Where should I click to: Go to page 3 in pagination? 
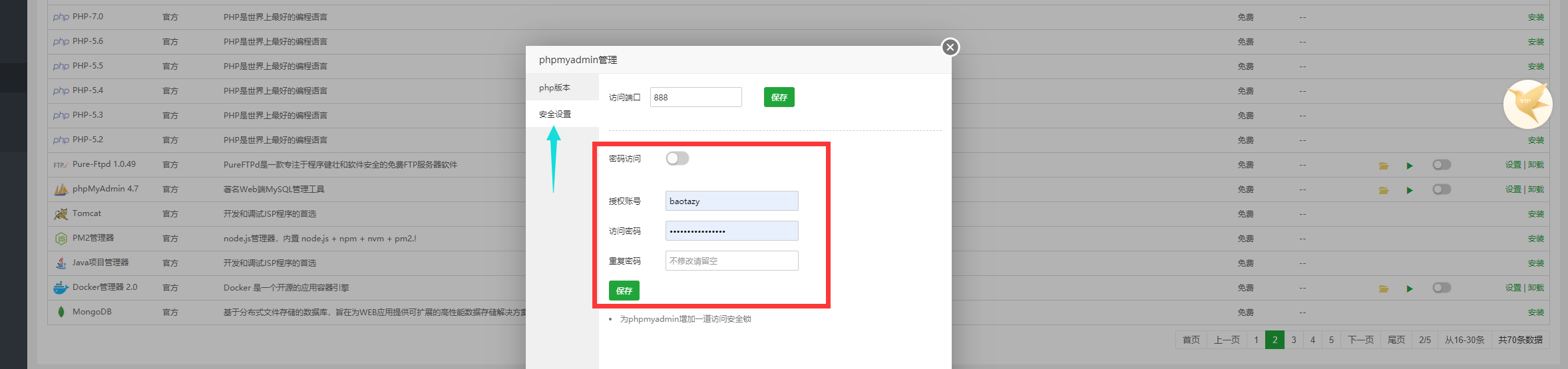pos(1294,340)
